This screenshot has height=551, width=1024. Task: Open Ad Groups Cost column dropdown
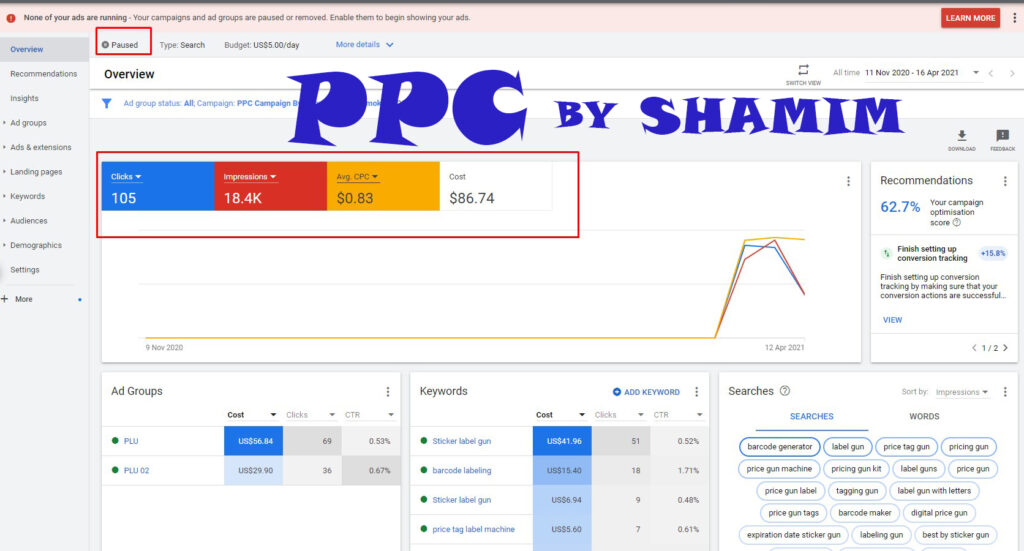pos(273,415)
